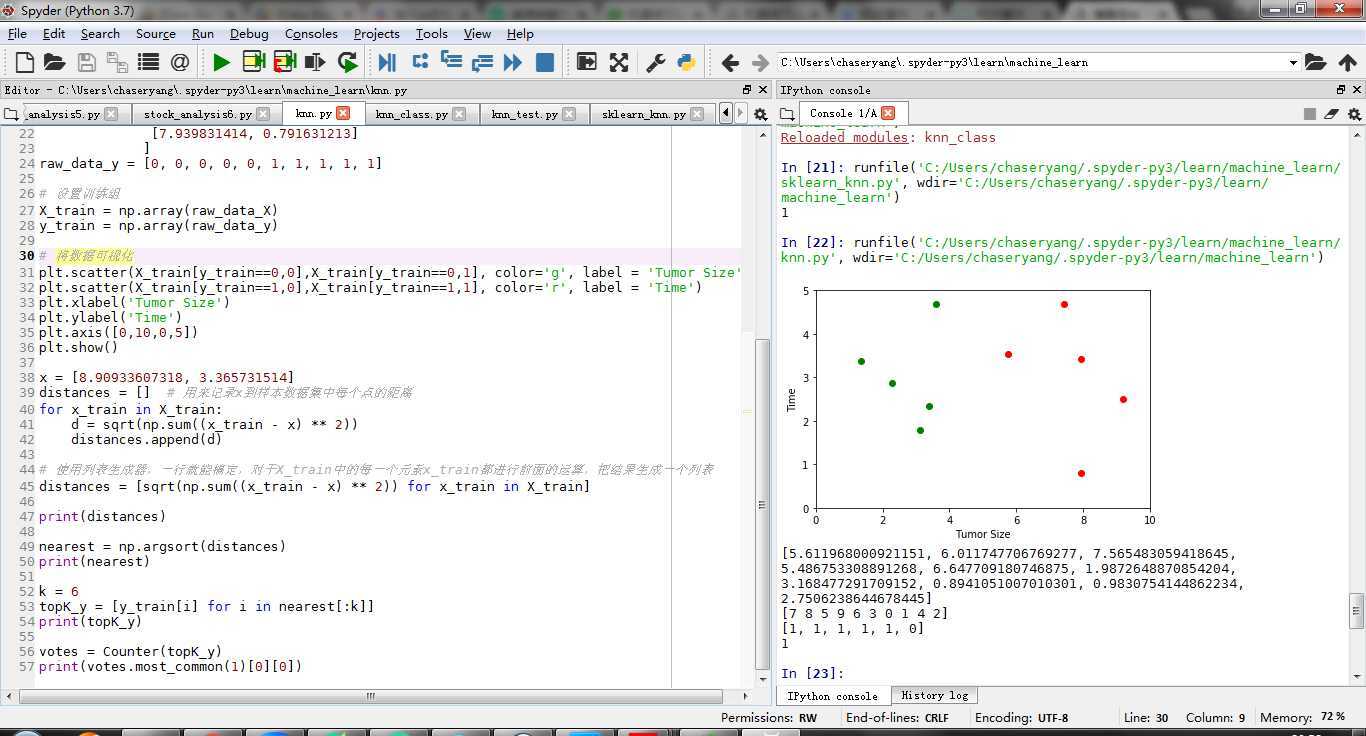The height and width of the screenshot is (736, 1366).
Task: Open the PYTHONPATH manager icon
Action: pyautogui.click(x=686, y=62)
